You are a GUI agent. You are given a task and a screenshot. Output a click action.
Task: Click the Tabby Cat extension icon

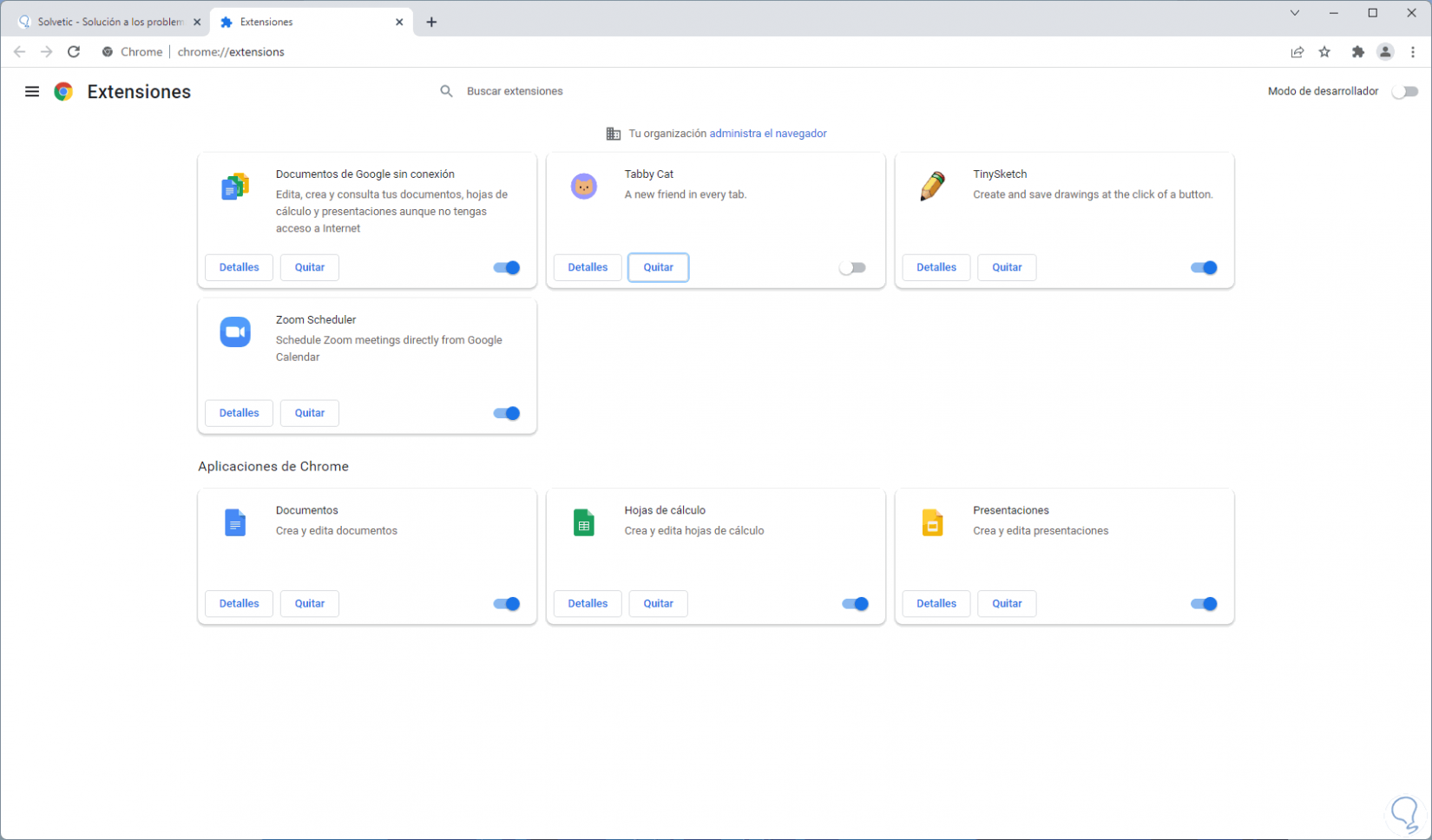point(584,186)
